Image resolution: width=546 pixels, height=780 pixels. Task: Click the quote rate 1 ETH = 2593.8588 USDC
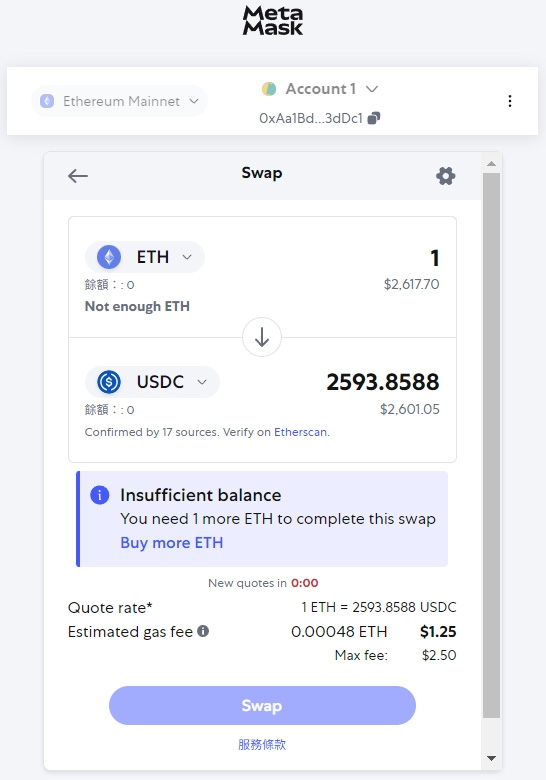pos(378,607)
